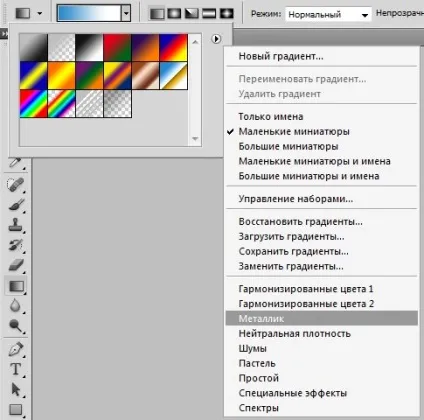Viewport: 424px width, 420px height.
Task: Pick the opaque rainbow spectrum gradient swatch
Action: tap(34, 103)
